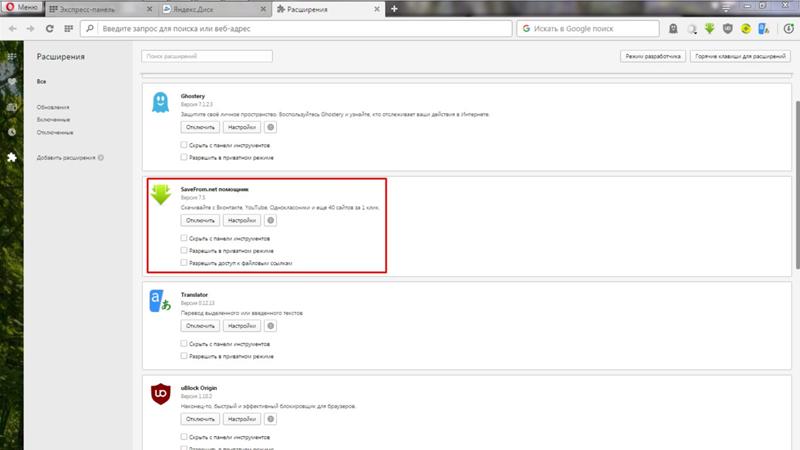Disable uBlock Origin with its Отключить button

200,419
